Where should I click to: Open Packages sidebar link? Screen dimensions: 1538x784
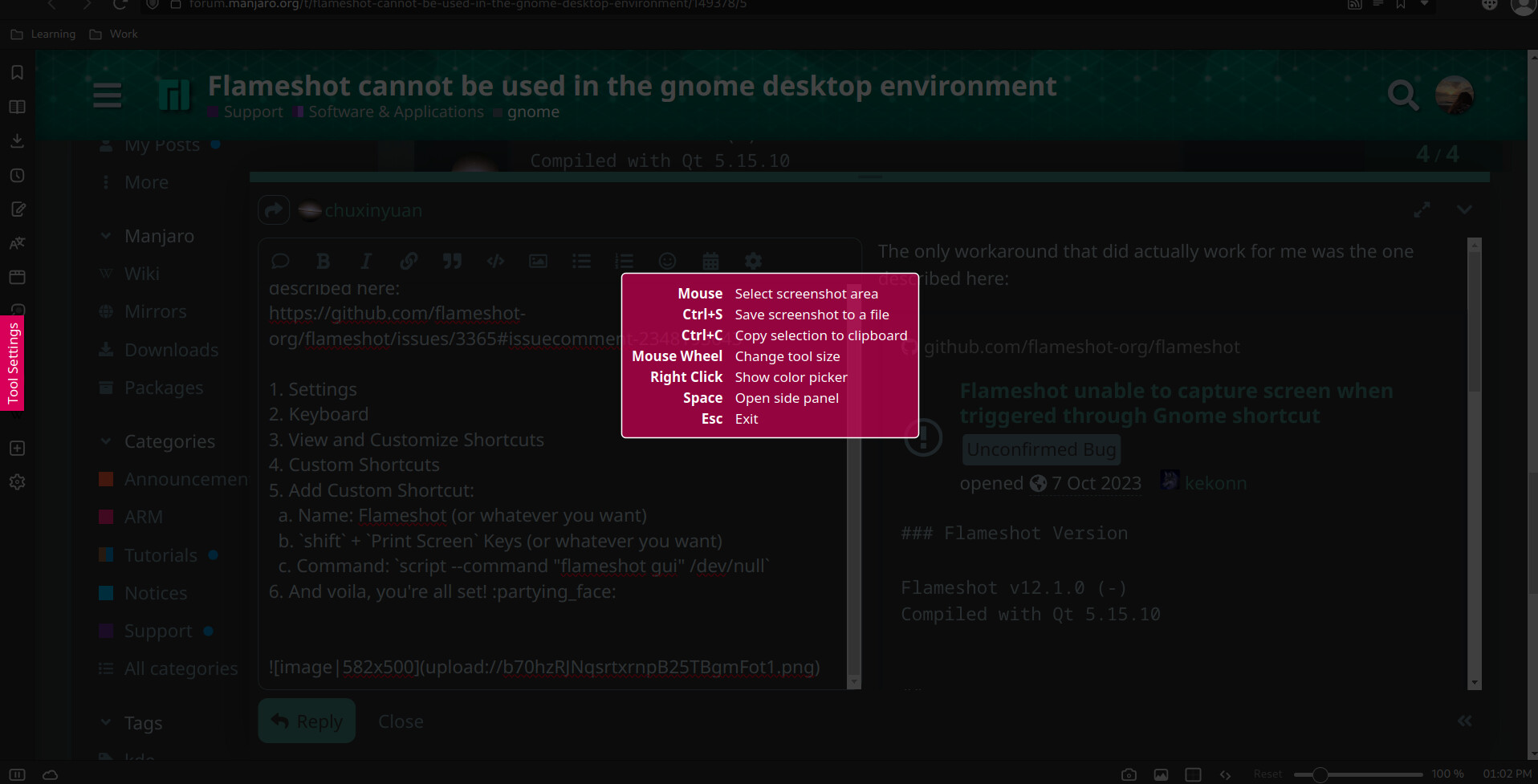tap(164, 388)
